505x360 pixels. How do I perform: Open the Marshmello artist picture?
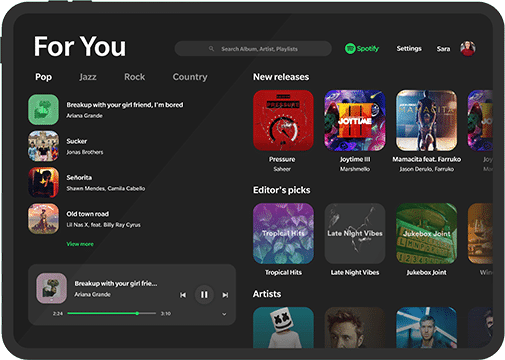(x=283, y=328)
